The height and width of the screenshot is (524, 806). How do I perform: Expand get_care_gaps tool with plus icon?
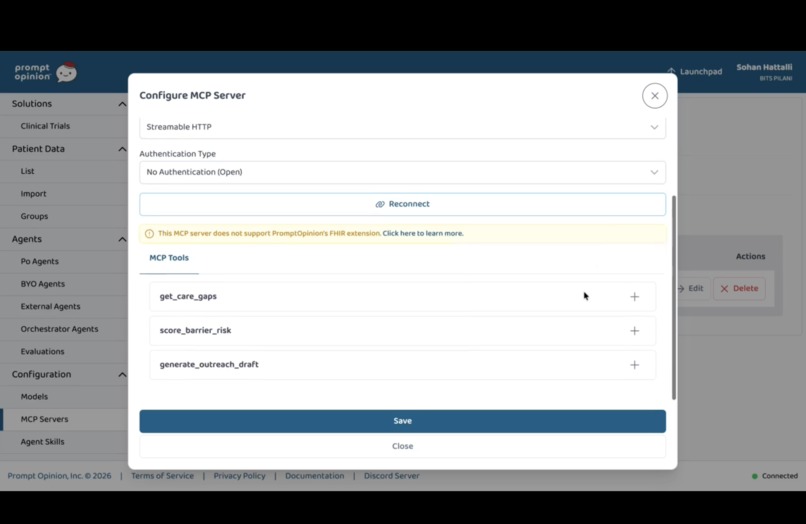pos(634,297)
